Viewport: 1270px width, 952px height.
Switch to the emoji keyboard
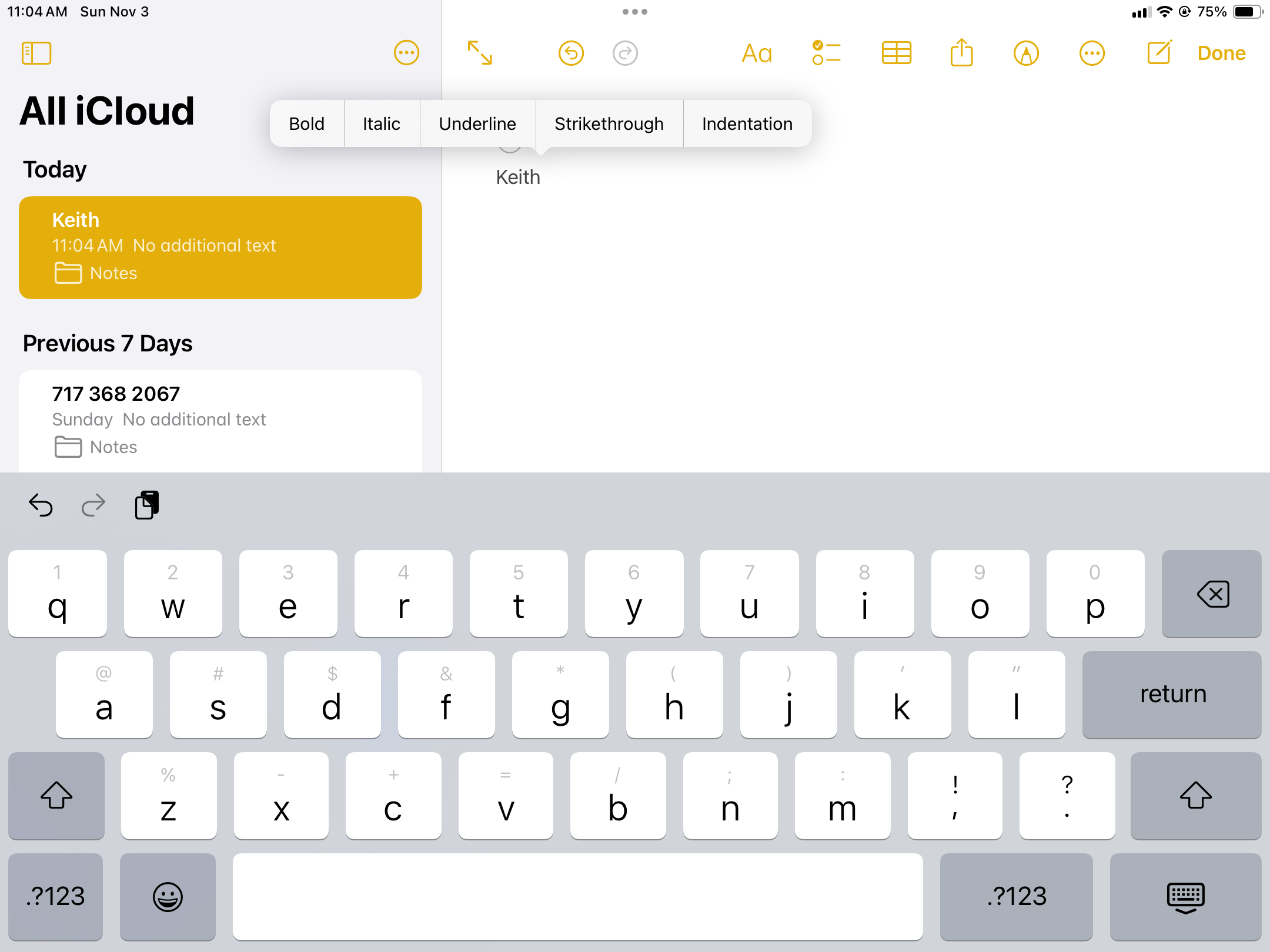pos(168,897)
